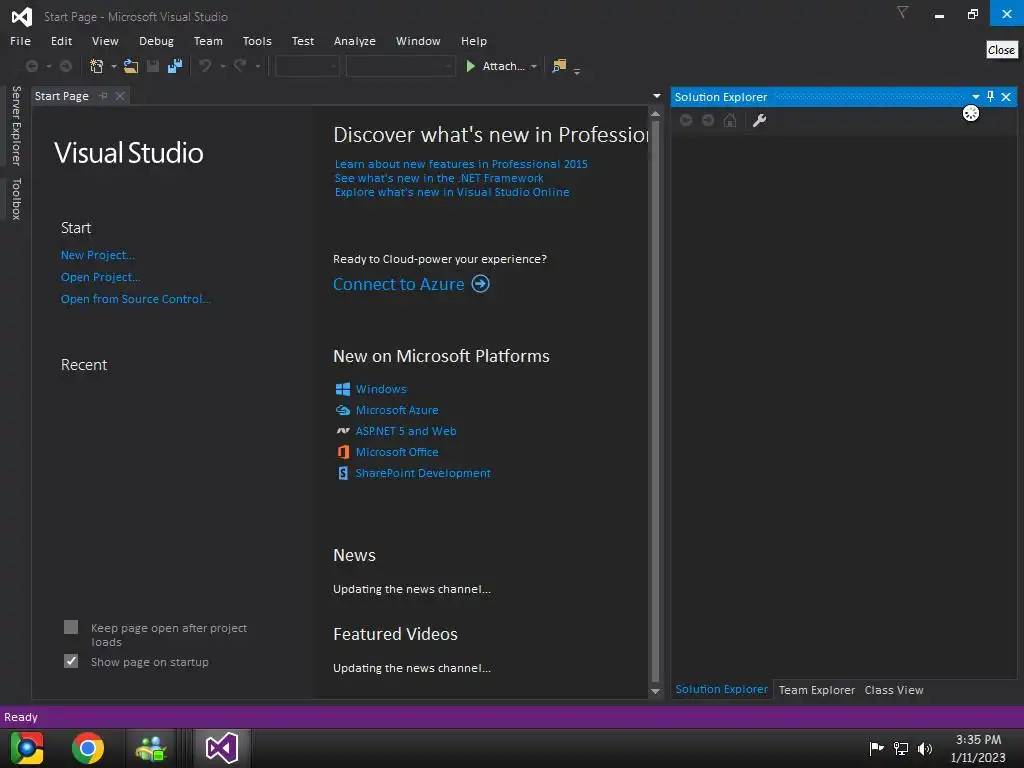This screenshot has width=1024, height=768.
Task: Expand the Undo history dropdown arrow
Action: click(x=222, y=67)
